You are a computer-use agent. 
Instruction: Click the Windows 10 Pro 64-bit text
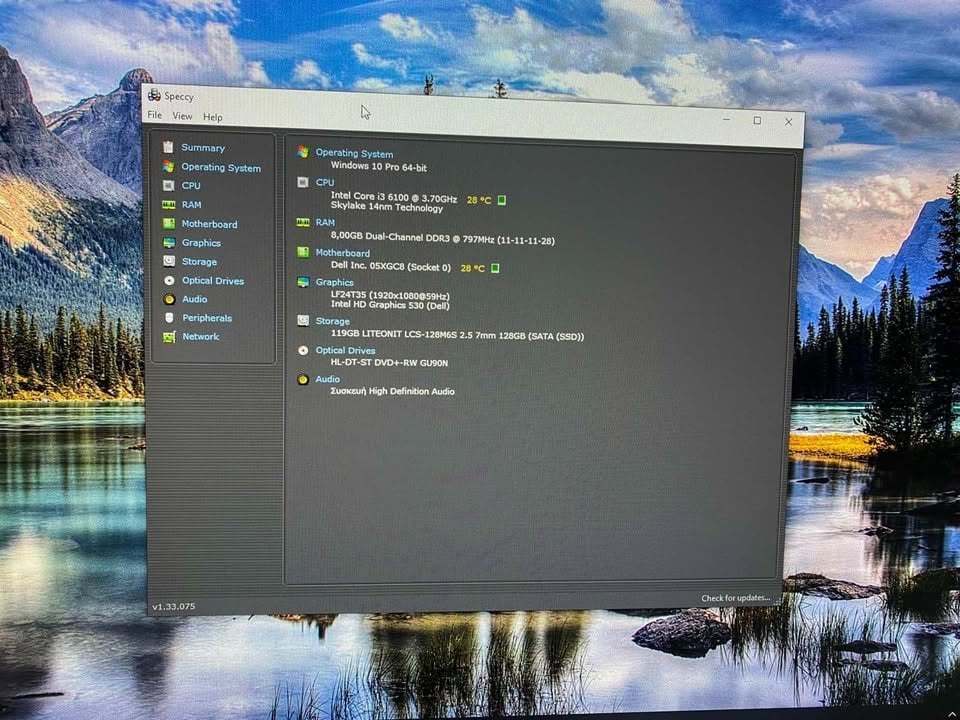pos(378,166)
